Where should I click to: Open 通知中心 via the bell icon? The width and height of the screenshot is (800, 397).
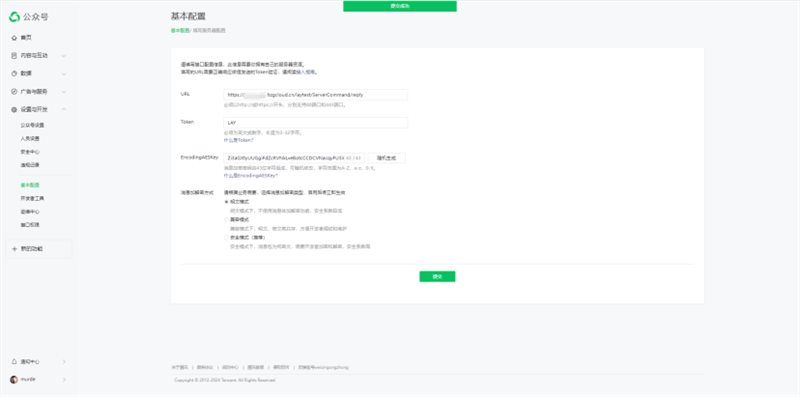click(x=14, y=361)
